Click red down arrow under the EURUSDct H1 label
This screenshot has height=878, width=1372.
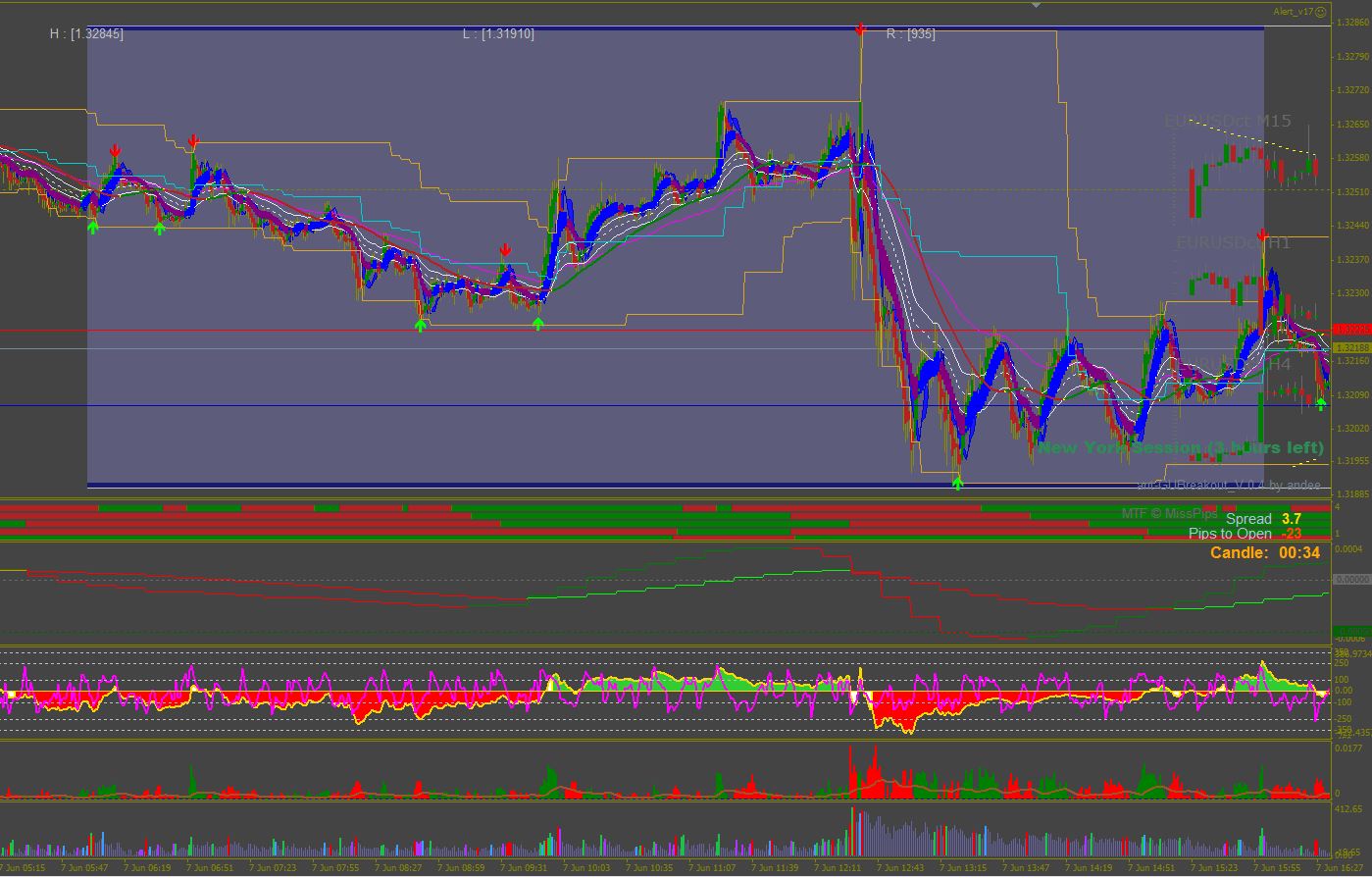pyautogui.click(x=1263, y=235)
